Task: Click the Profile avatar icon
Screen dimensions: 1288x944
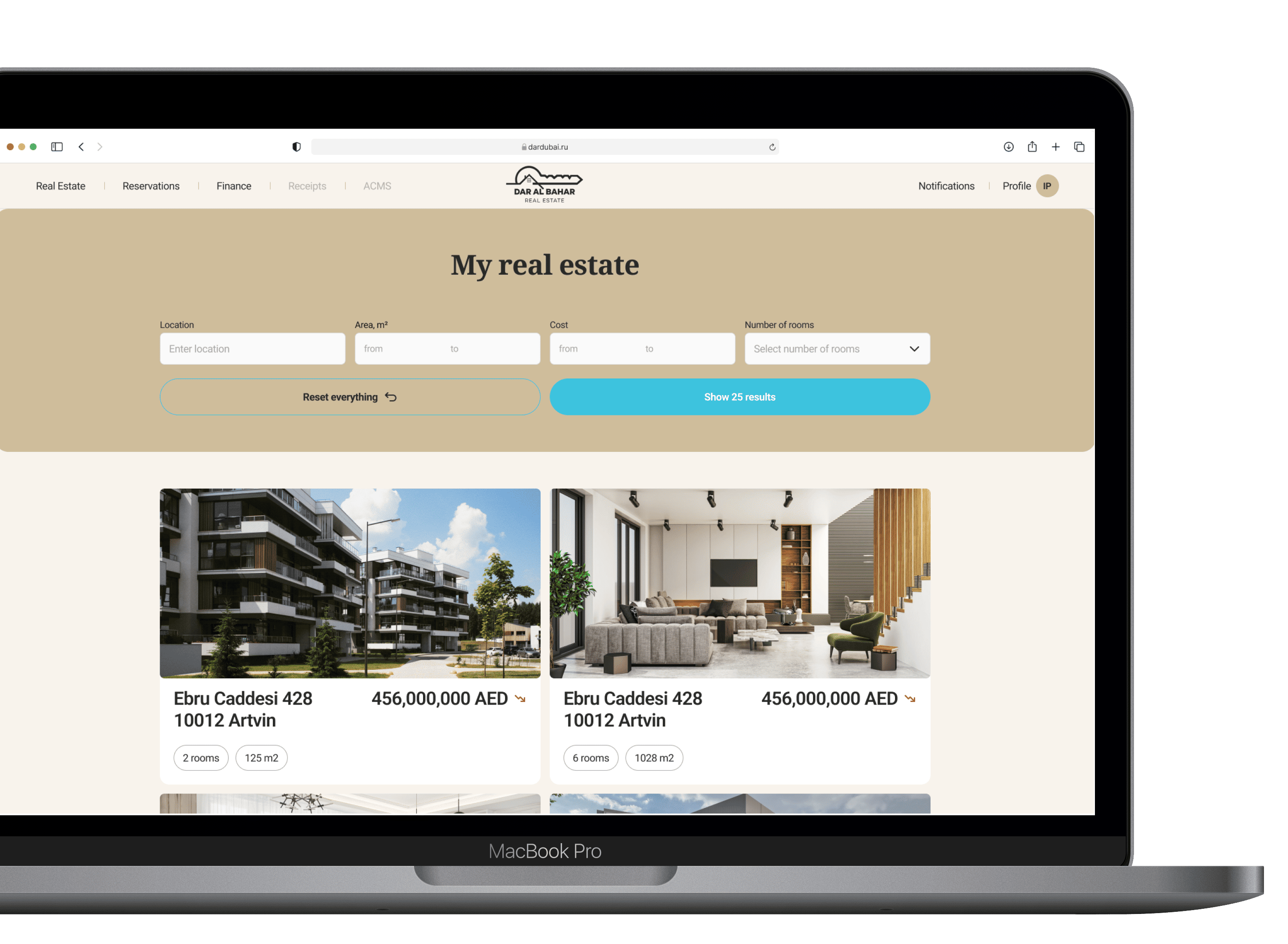Action: click(x=1048, y=185)
